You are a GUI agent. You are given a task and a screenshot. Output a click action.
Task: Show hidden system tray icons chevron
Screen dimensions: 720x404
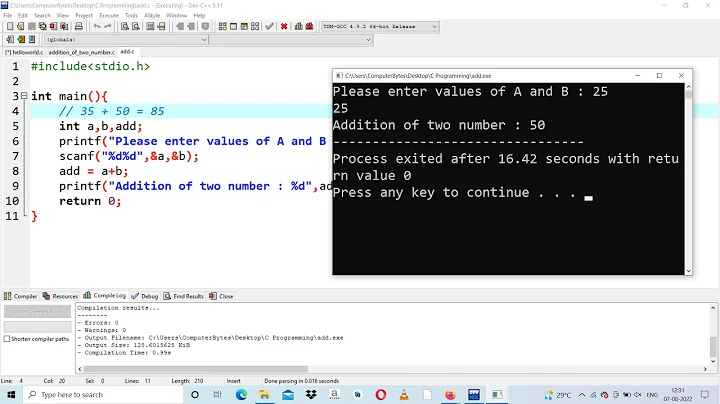(582, 394)
